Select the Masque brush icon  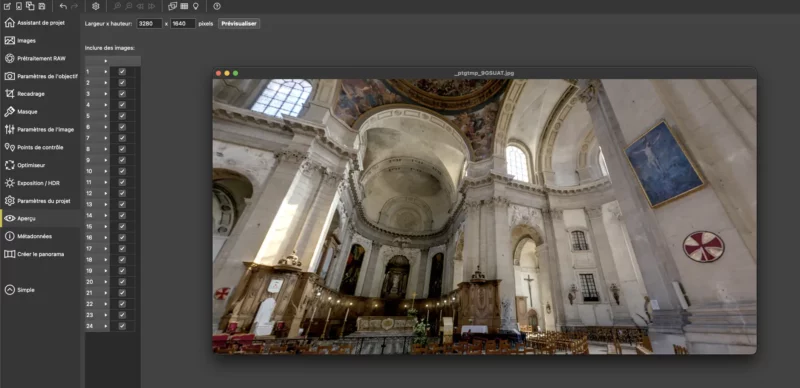(x=9, y=111)
